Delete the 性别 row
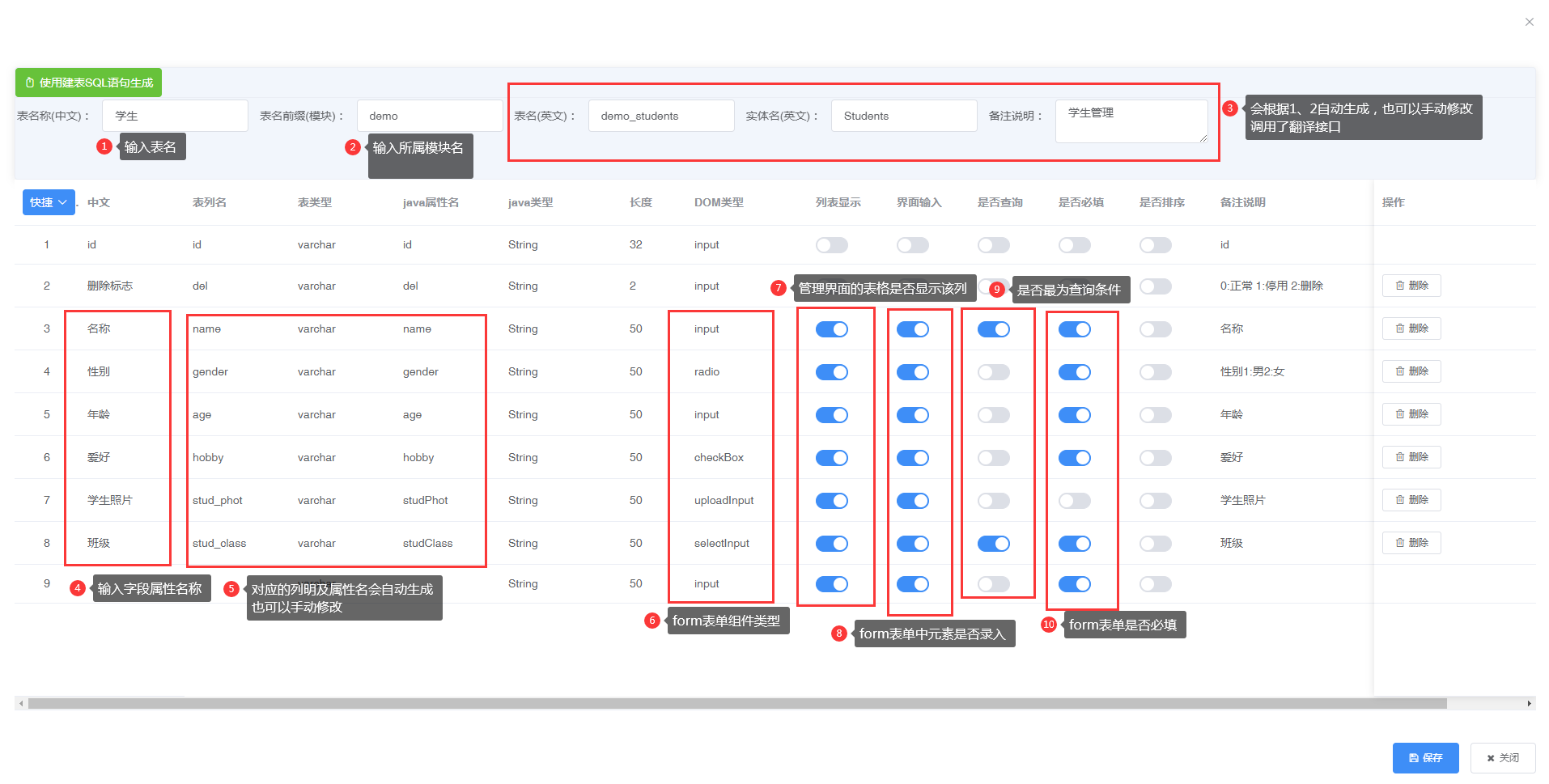Image resolution: width=1549 pixels, height=784 pixels. 1411,371
